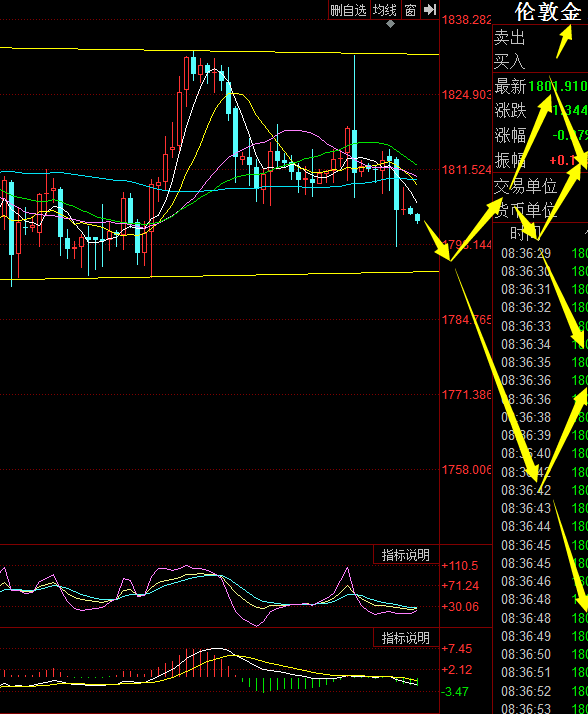Select the 最新 latest price value
This screenshot has height=714, width=588.
(x=558, y=86)
